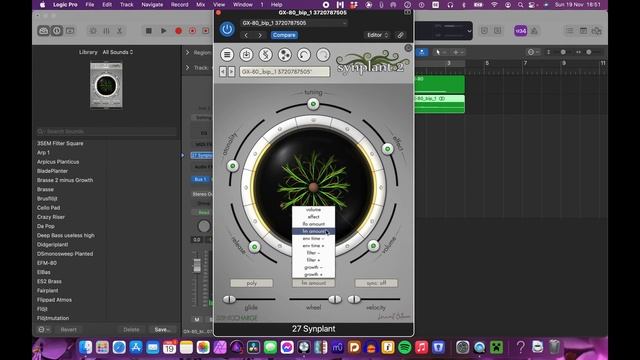Click the Search Sounds field
The image size is (640, 360).
pos(106,131)
